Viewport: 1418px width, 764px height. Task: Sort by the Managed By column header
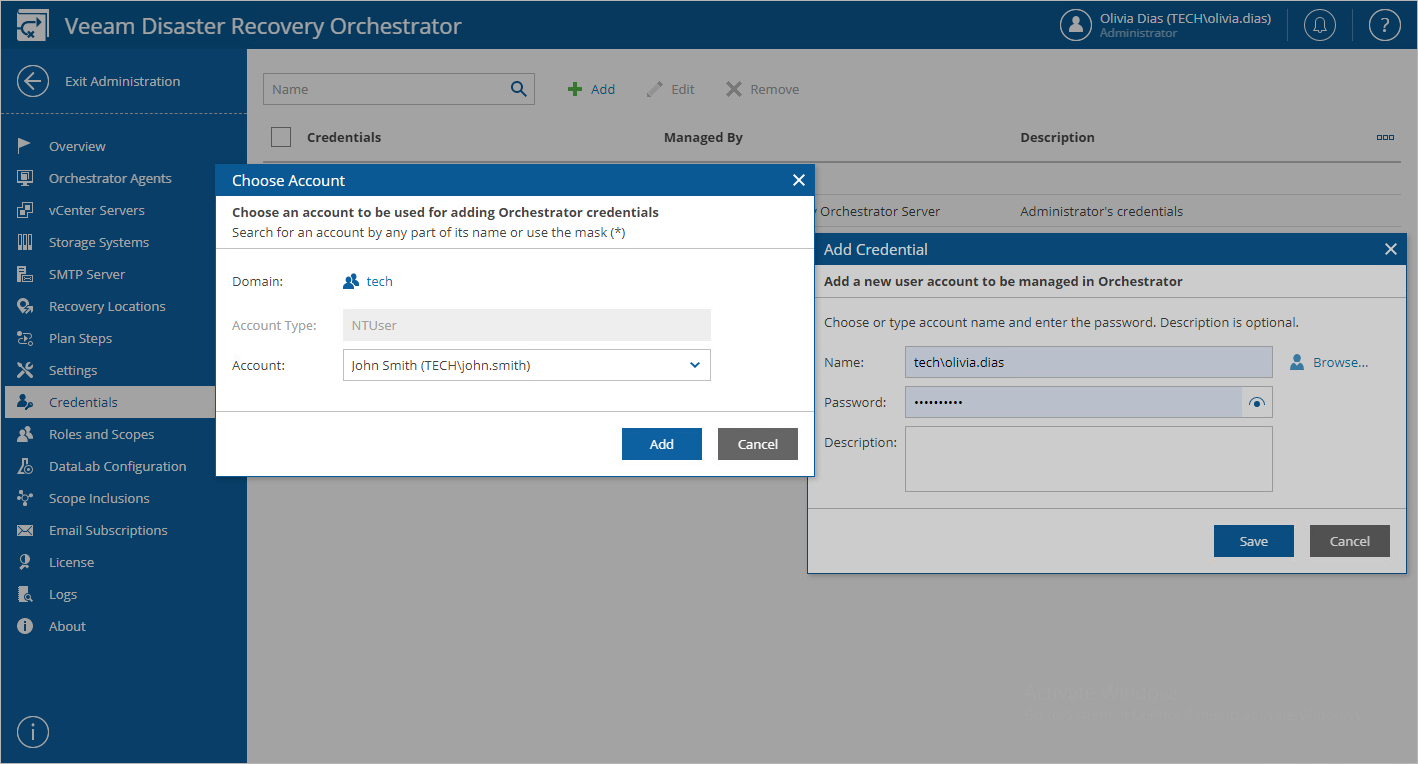pos(703,137)
